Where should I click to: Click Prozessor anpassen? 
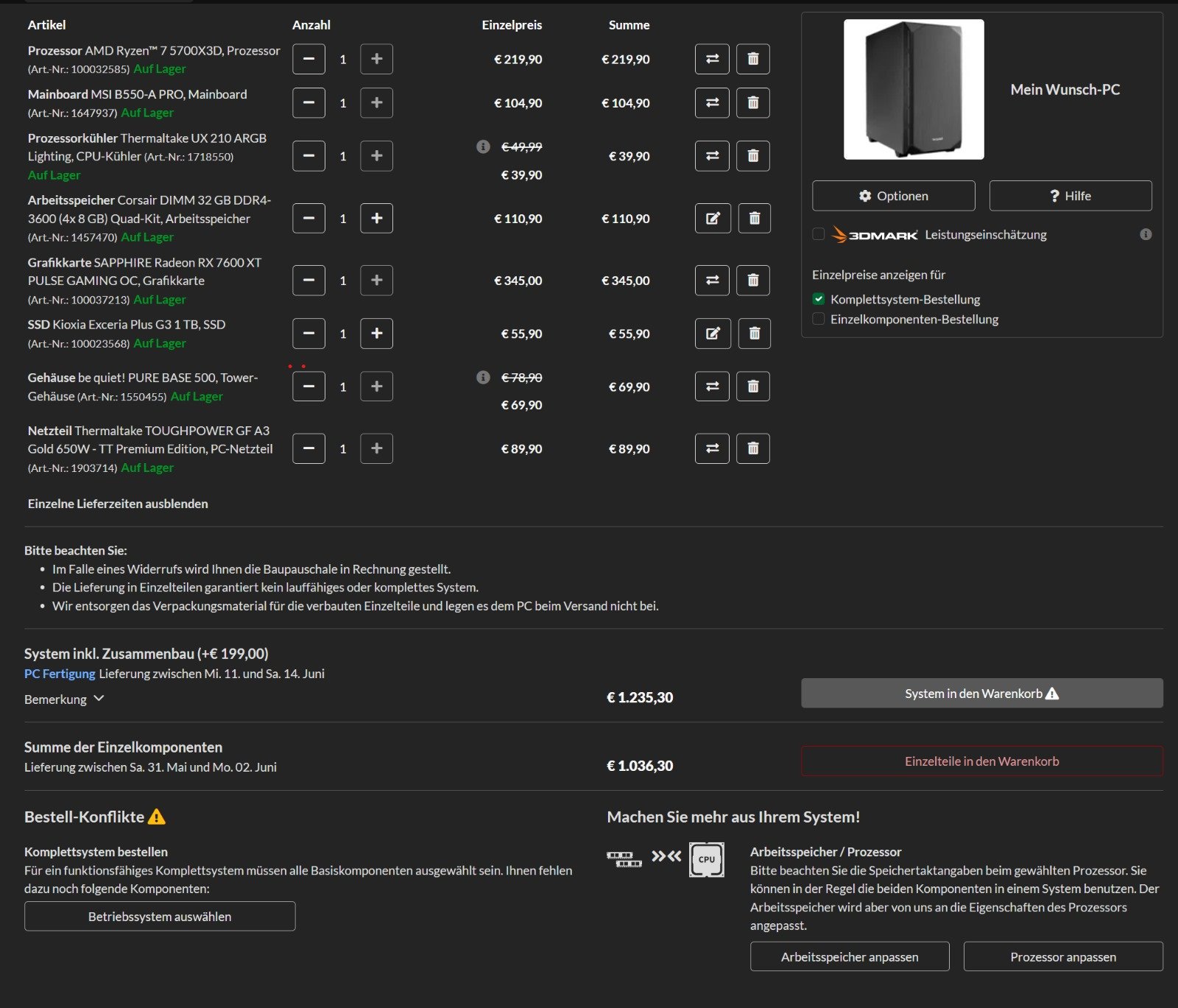1063,957
